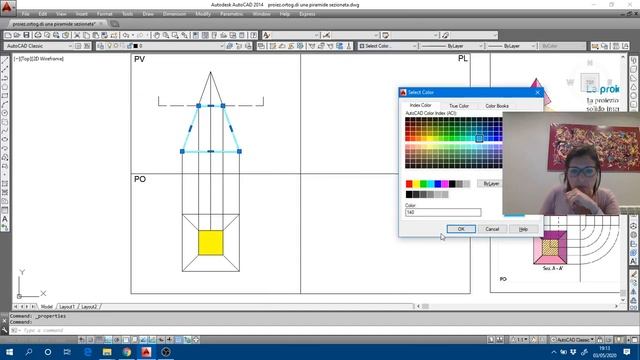Open Chrome from the Windows taskbar

click(x=127, y=352)
